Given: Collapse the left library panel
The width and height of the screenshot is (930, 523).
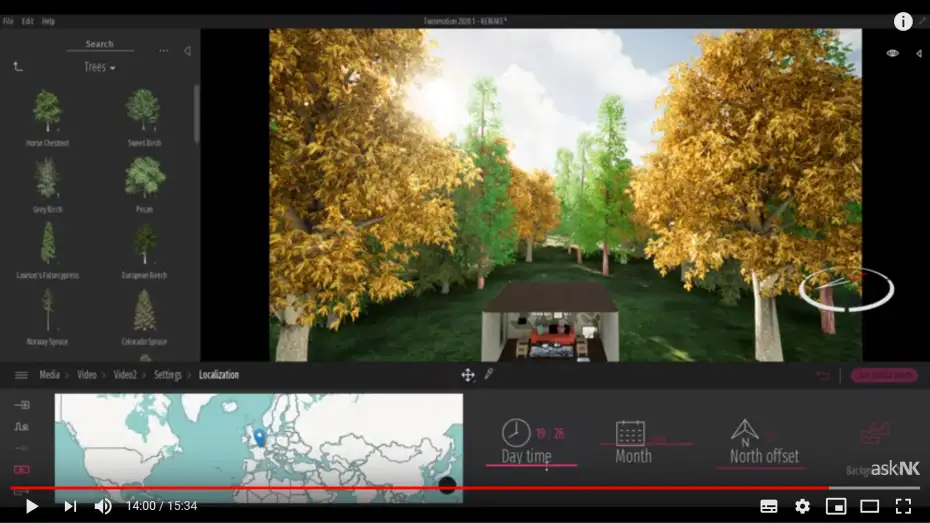Looking at the screenshot, I should (187, 51).
